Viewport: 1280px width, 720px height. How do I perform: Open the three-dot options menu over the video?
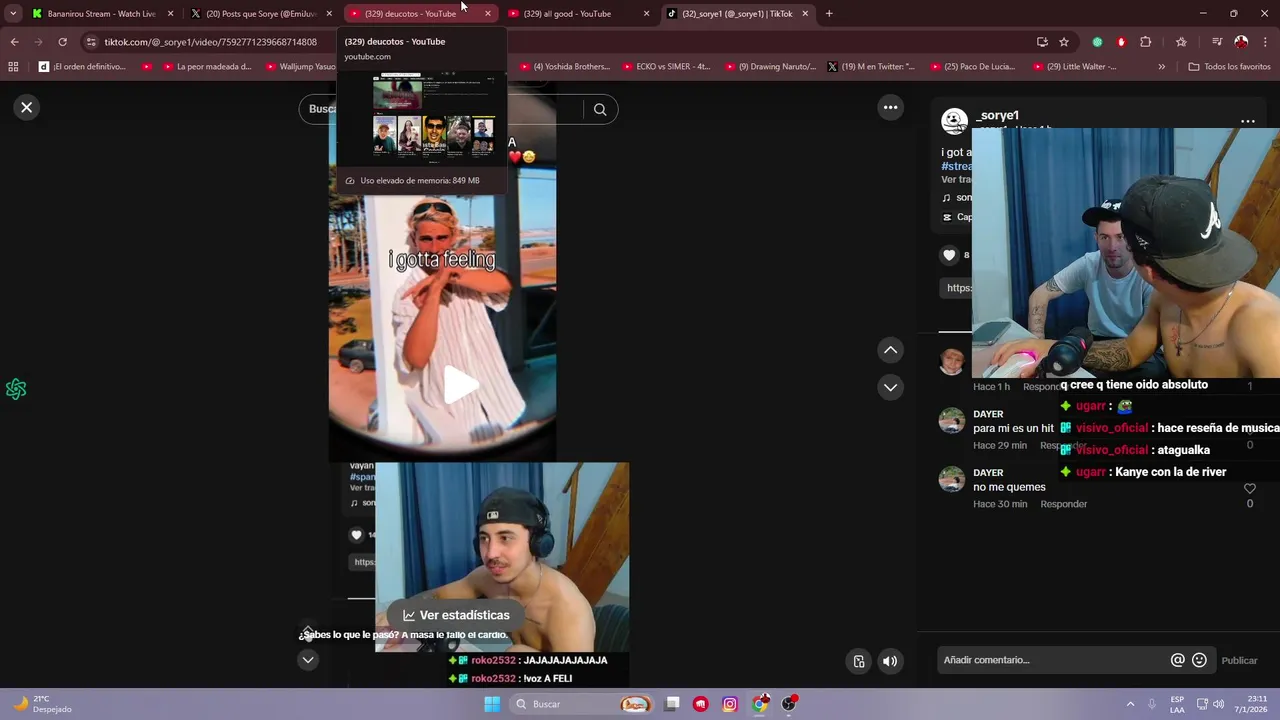pos(890,107)
